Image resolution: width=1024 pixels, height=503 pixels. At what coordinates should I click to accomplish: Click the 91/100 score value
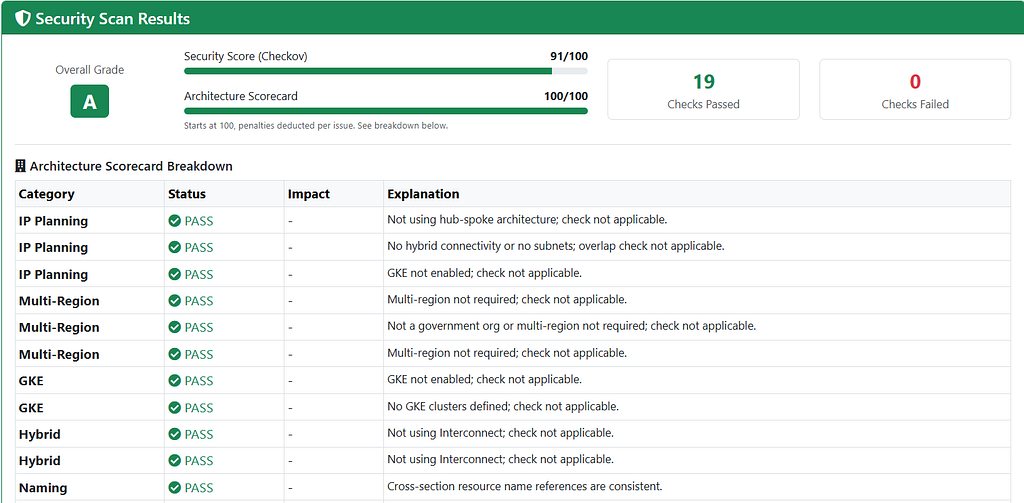[569, 57]
